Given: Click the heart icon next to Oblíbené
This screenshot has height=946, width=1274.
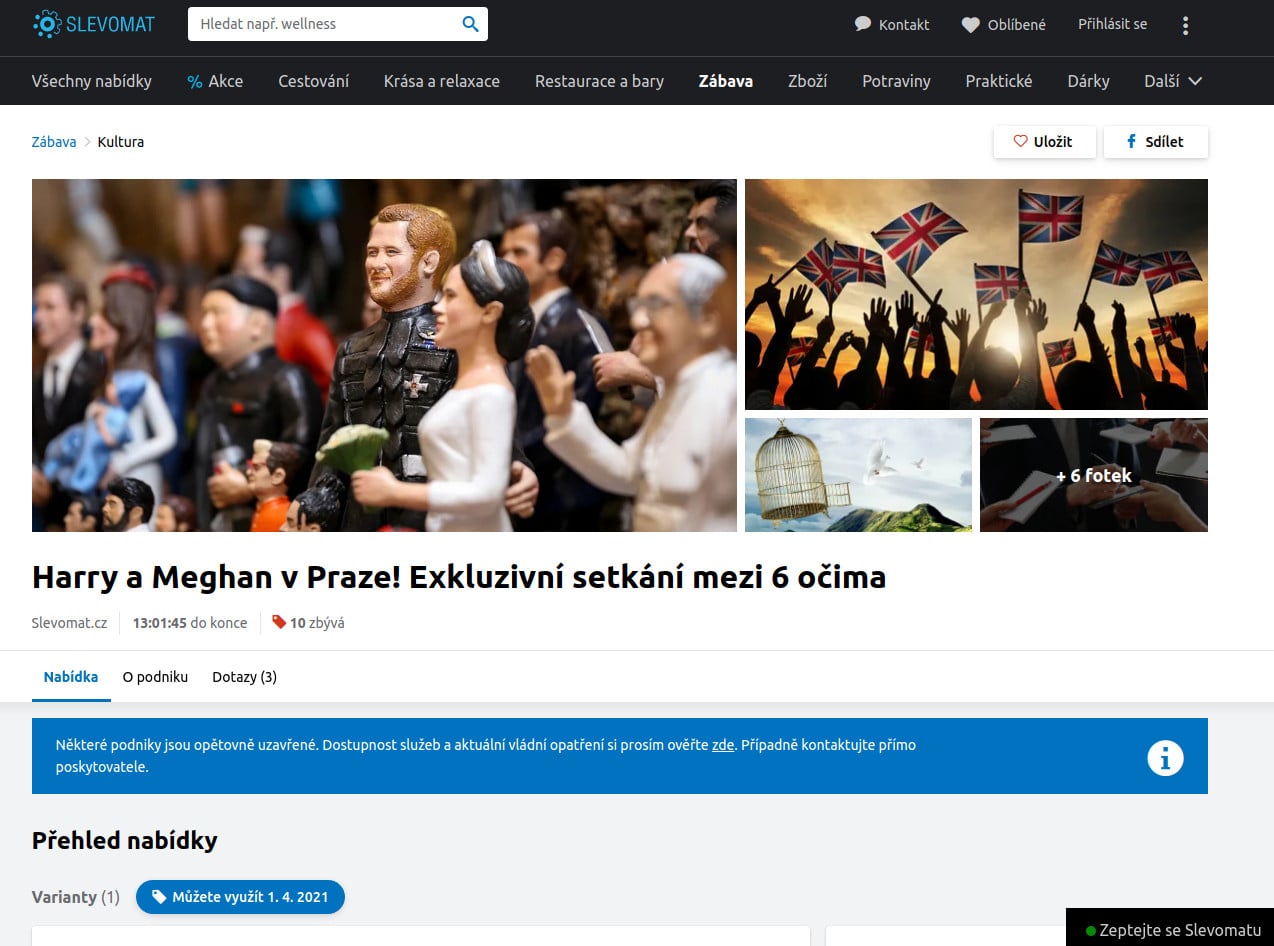Looking at the screenshot, I should pos(969,23).
